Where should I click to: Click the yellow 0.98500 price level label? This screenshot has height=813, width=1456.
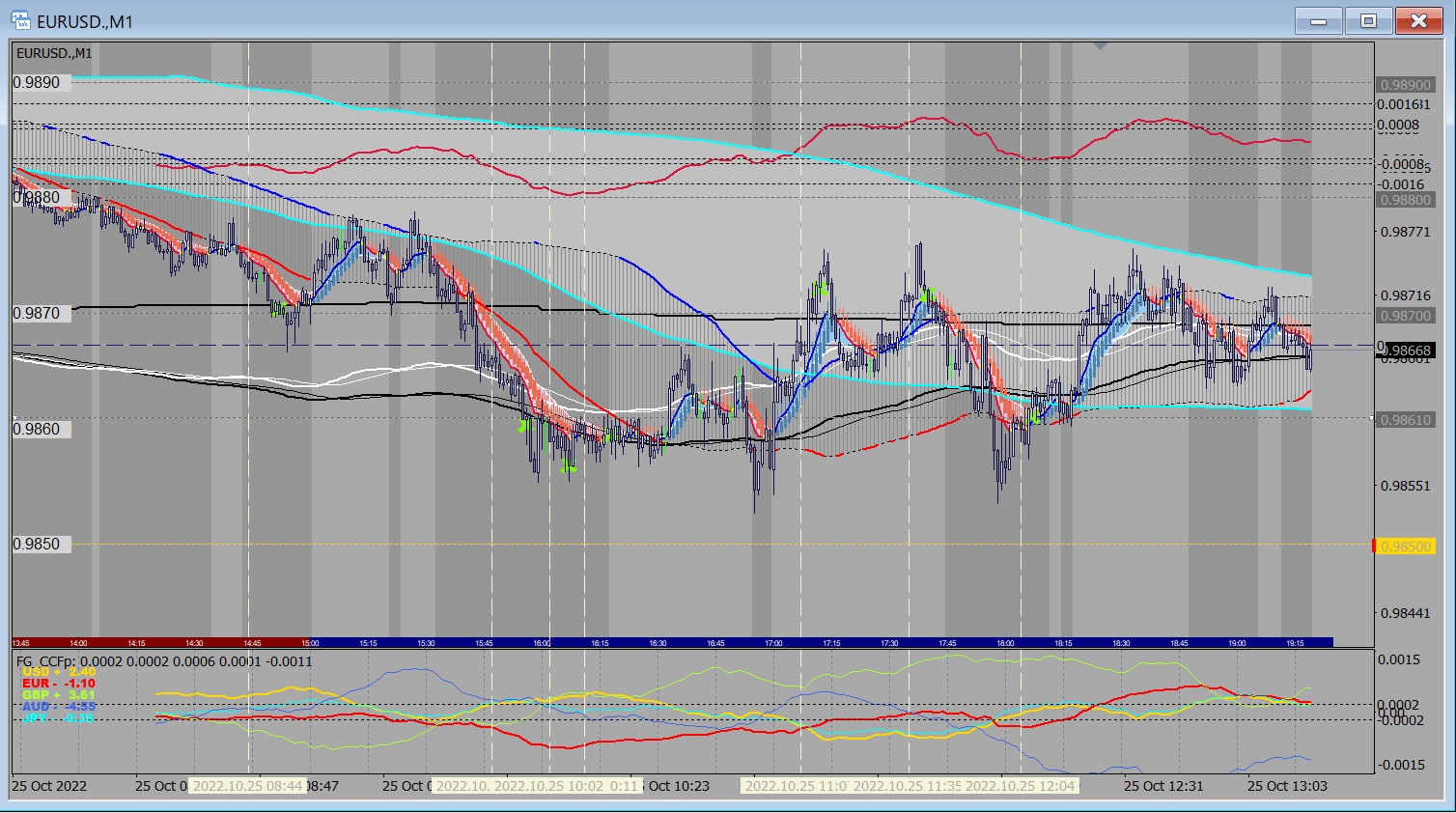tap(1406, 547)
